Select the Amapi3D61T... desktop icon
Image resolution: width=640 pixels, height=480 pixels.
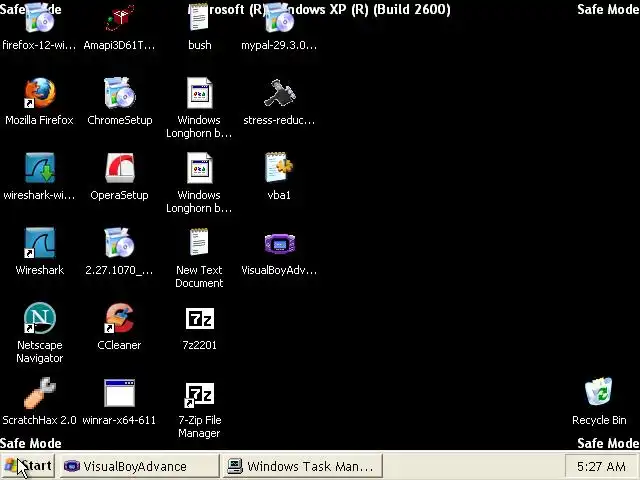click(119, 18)
